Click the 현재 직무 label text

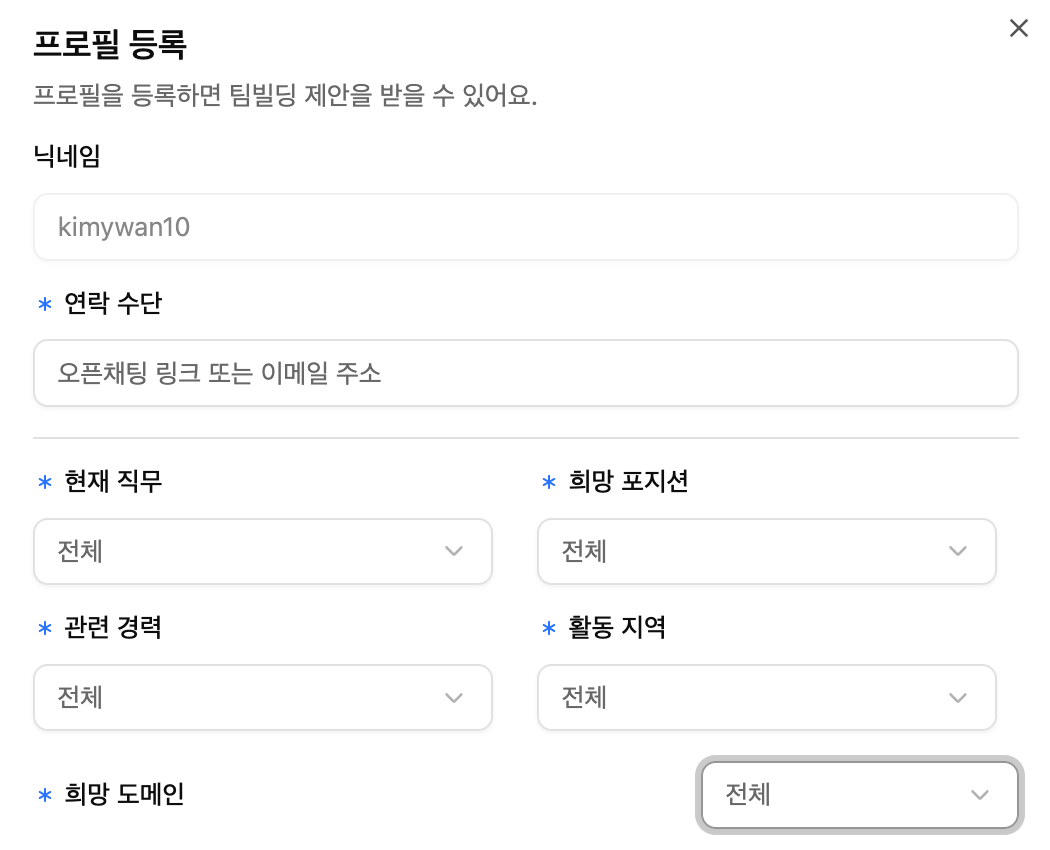click(112, 481)
